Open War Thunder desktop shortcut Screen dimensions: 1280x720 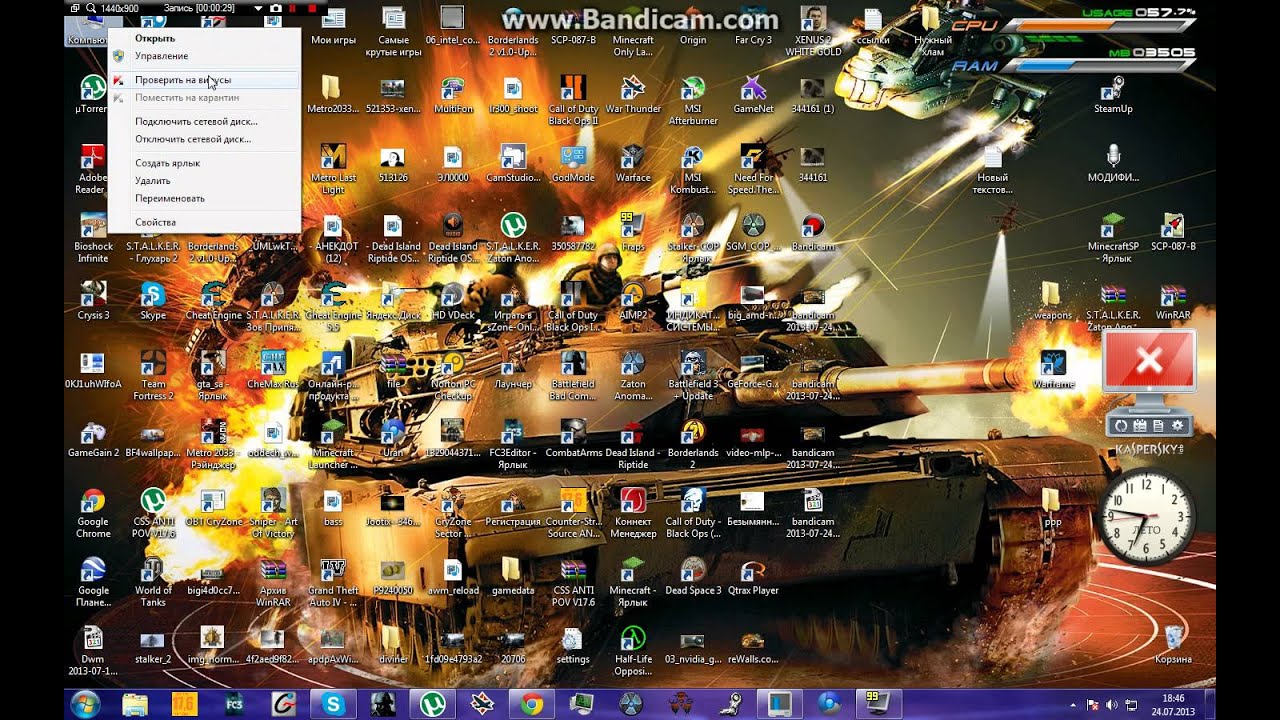(633, 94)
